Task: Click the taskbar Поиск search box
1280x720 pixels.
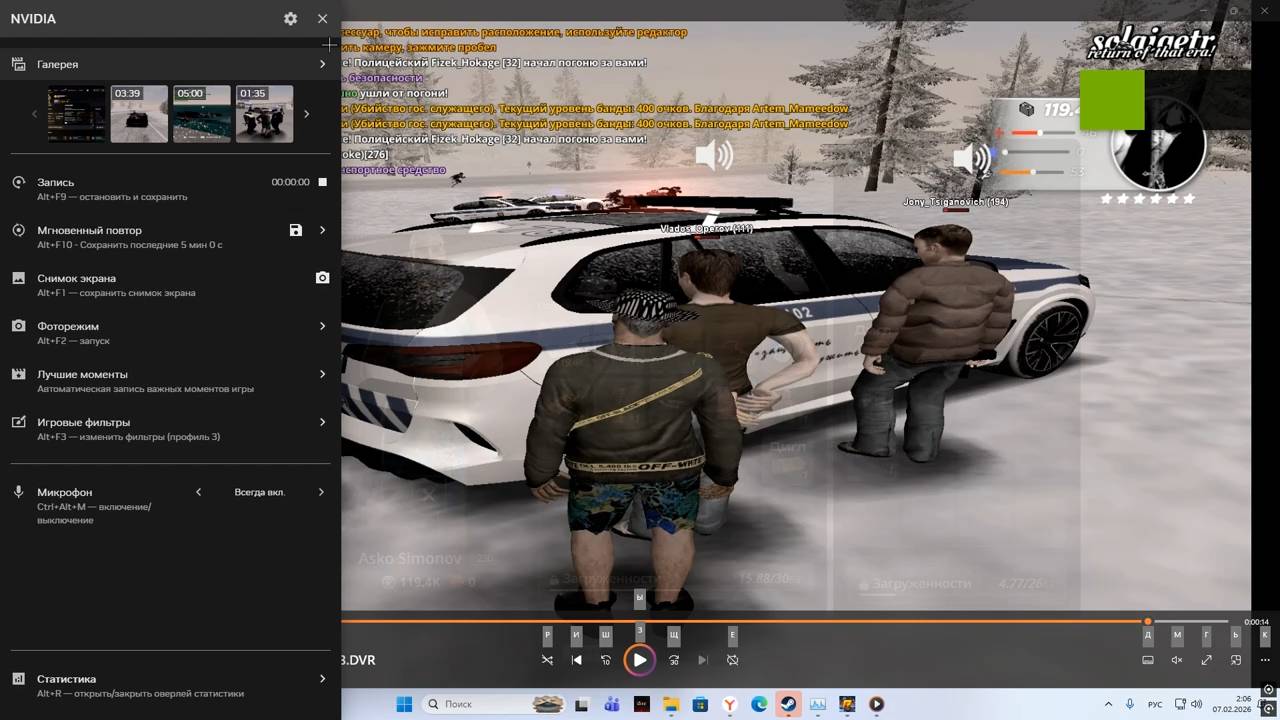Action: click(x=495, y=704)
